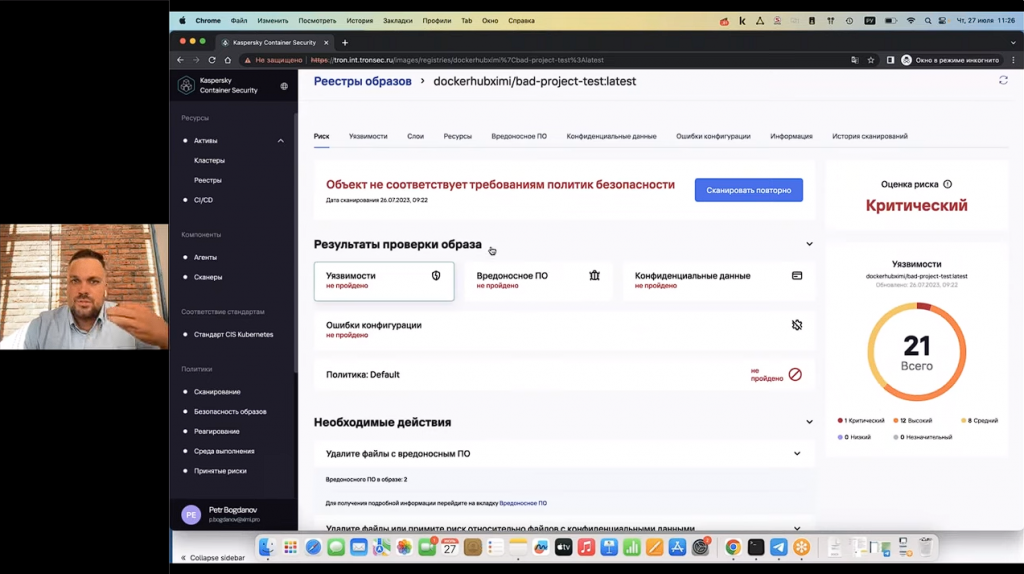Open the Файл menu in menu bar

coord(238,21)
